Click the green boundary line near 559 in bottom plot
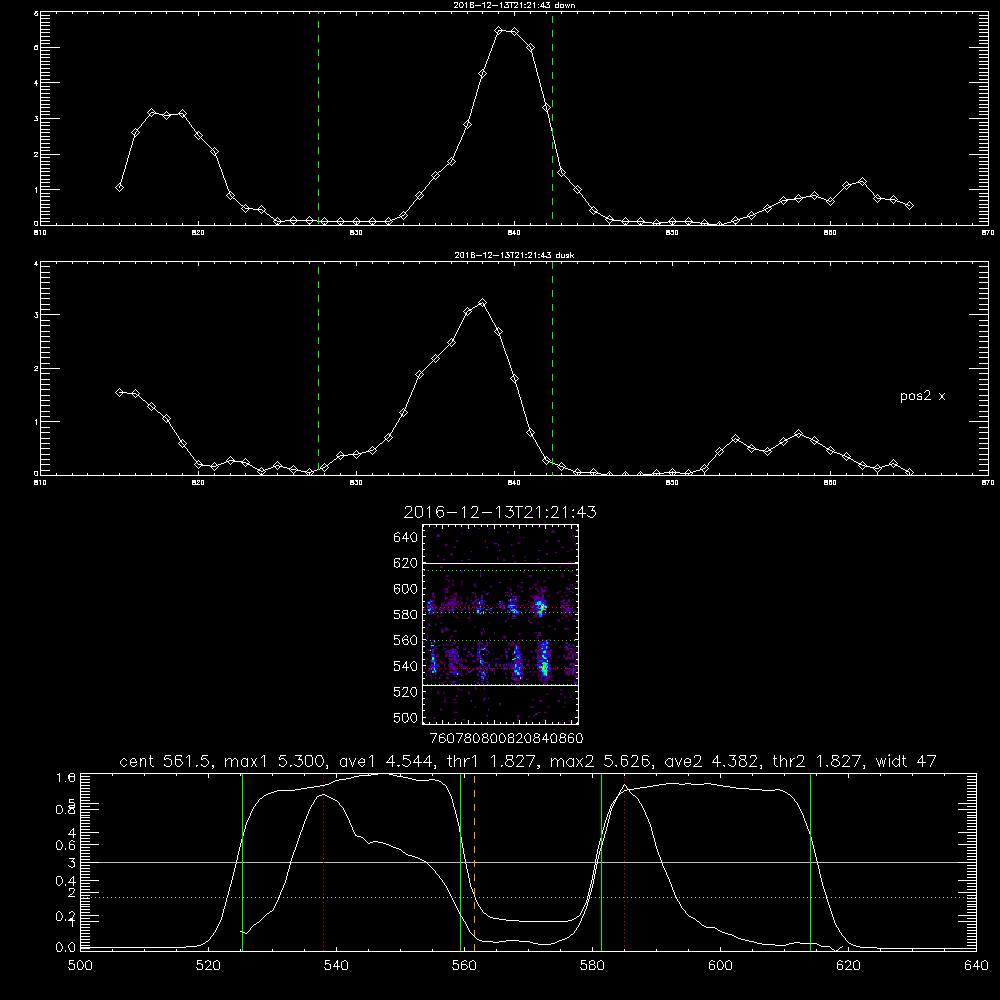The width and height of the screenshot is (1000, 1000). (460, 862)
